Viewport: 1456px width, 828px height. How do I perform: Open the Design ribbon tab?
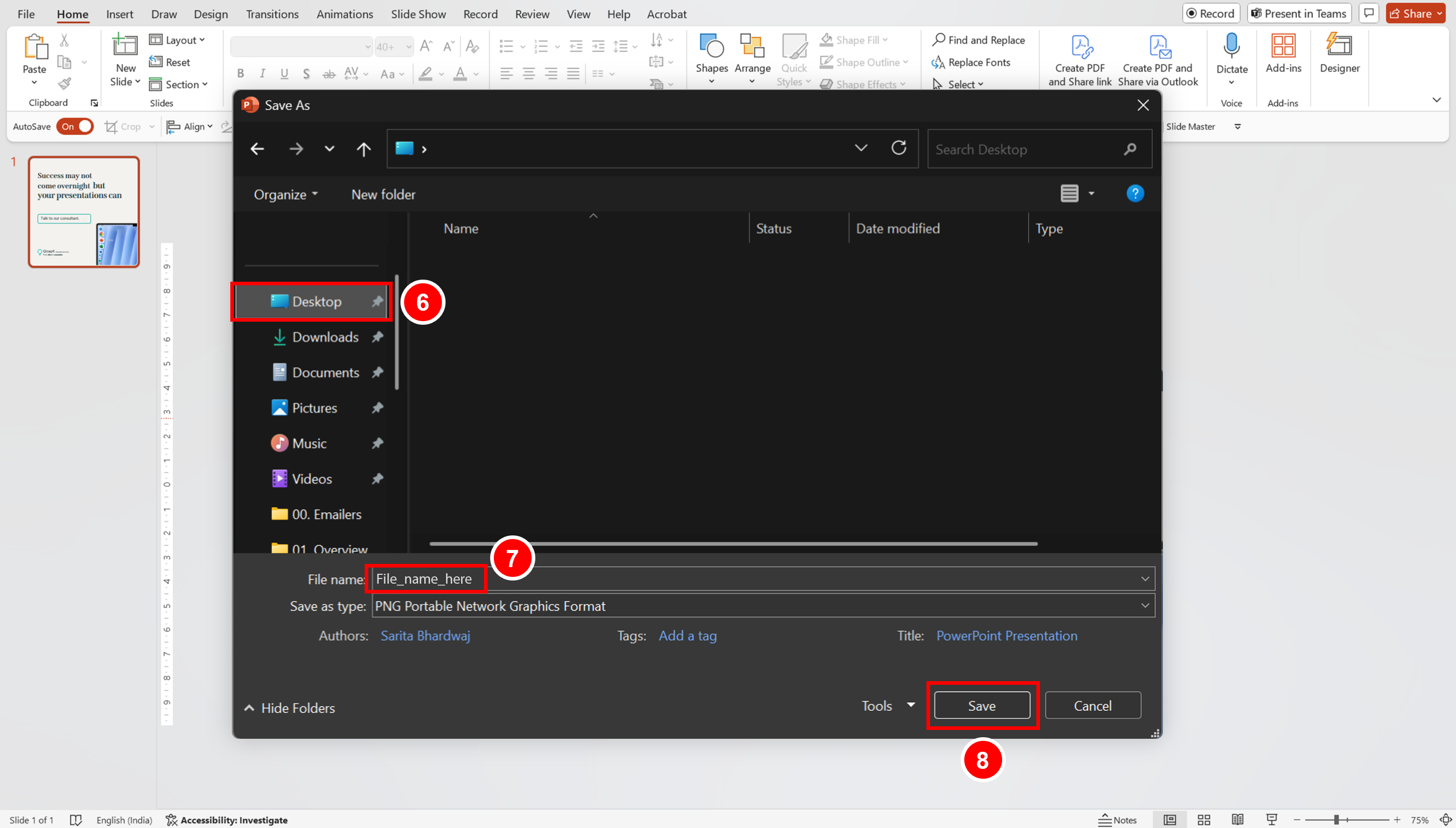(x=211, y=13)
